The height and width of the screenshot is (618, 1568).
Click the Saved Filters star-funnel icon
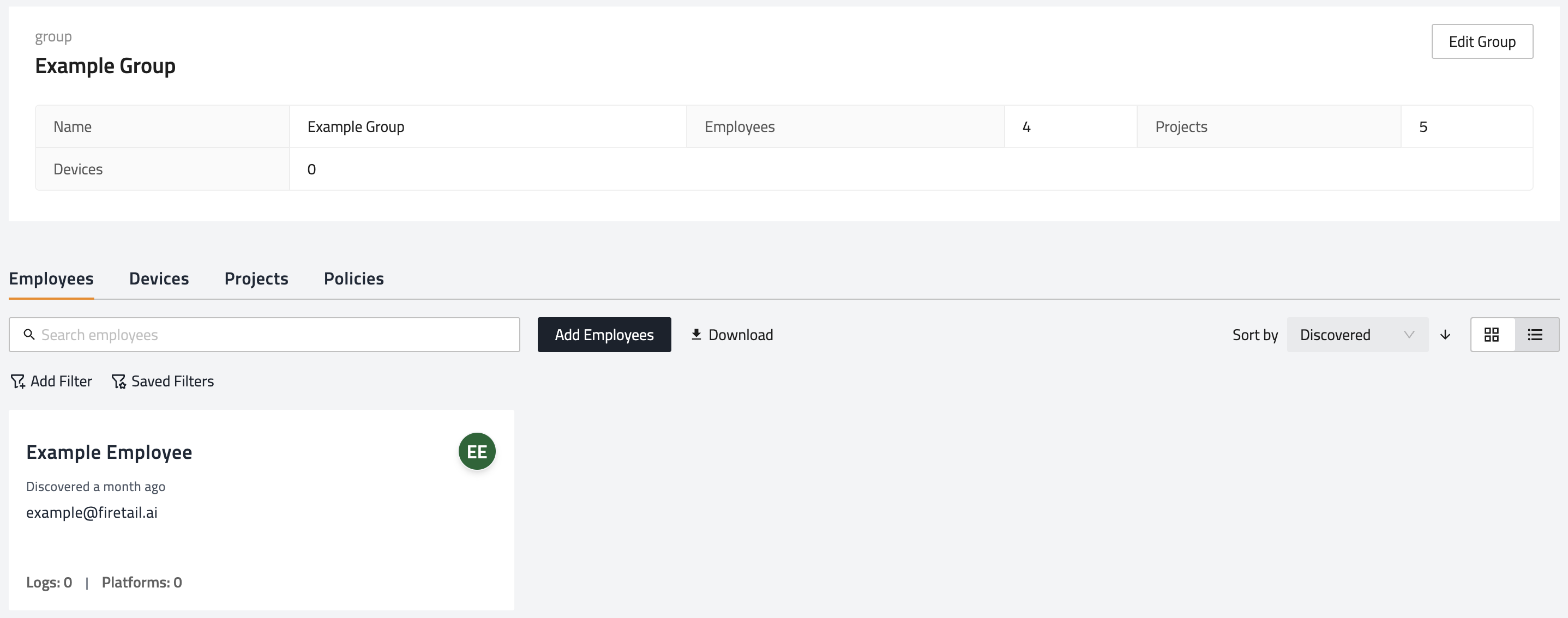119,381
